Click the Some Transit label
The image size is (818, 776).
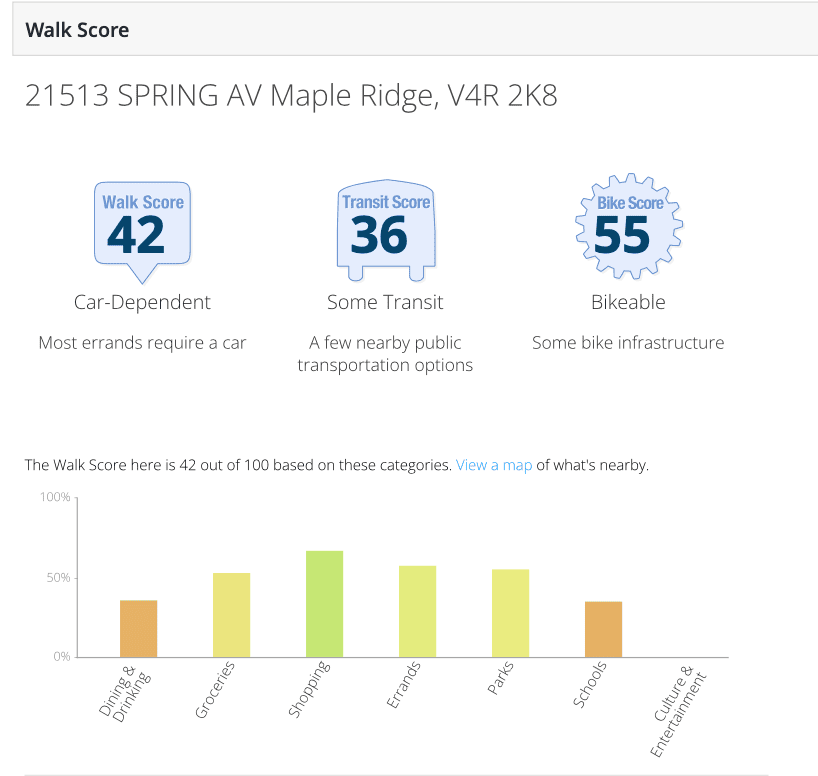tap(385, 302)
